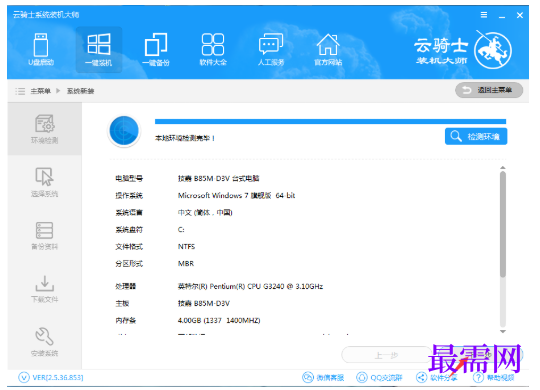This screenshot has height=390, width=540.
Task: Click the info list scrollbar down arrow
Action: (x=503, y=331)
